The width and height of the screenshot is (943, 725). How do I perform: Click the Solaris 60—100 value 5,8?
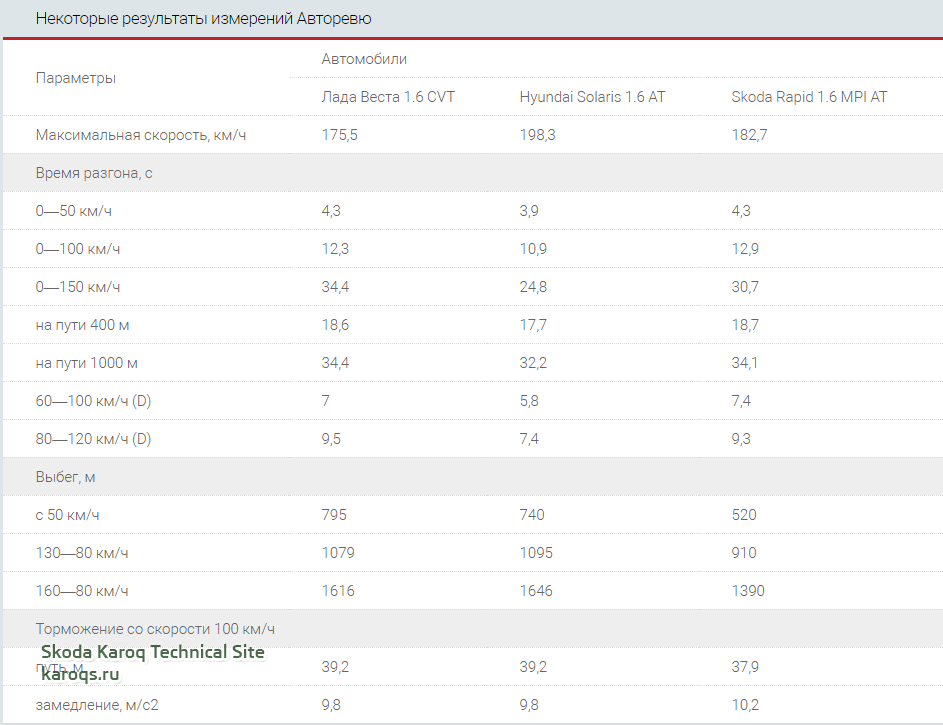coord(529,401)
